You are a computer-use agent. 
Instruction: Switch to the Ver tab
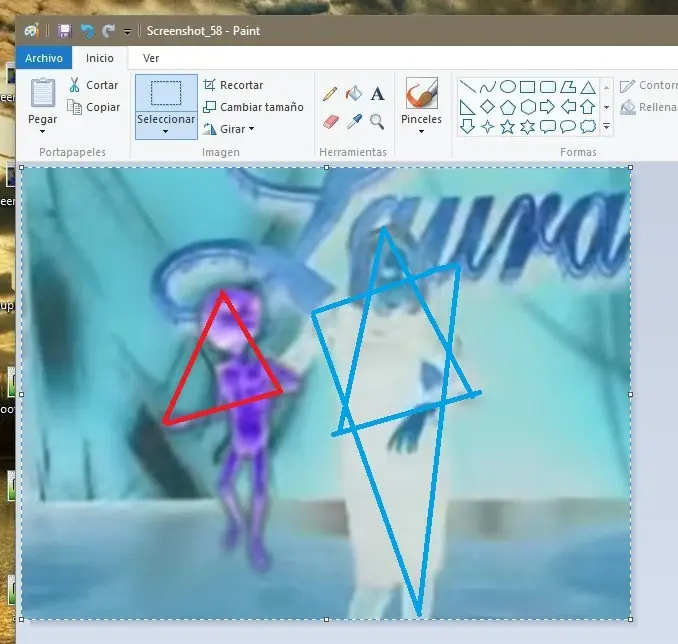click(x=151, y=58)
